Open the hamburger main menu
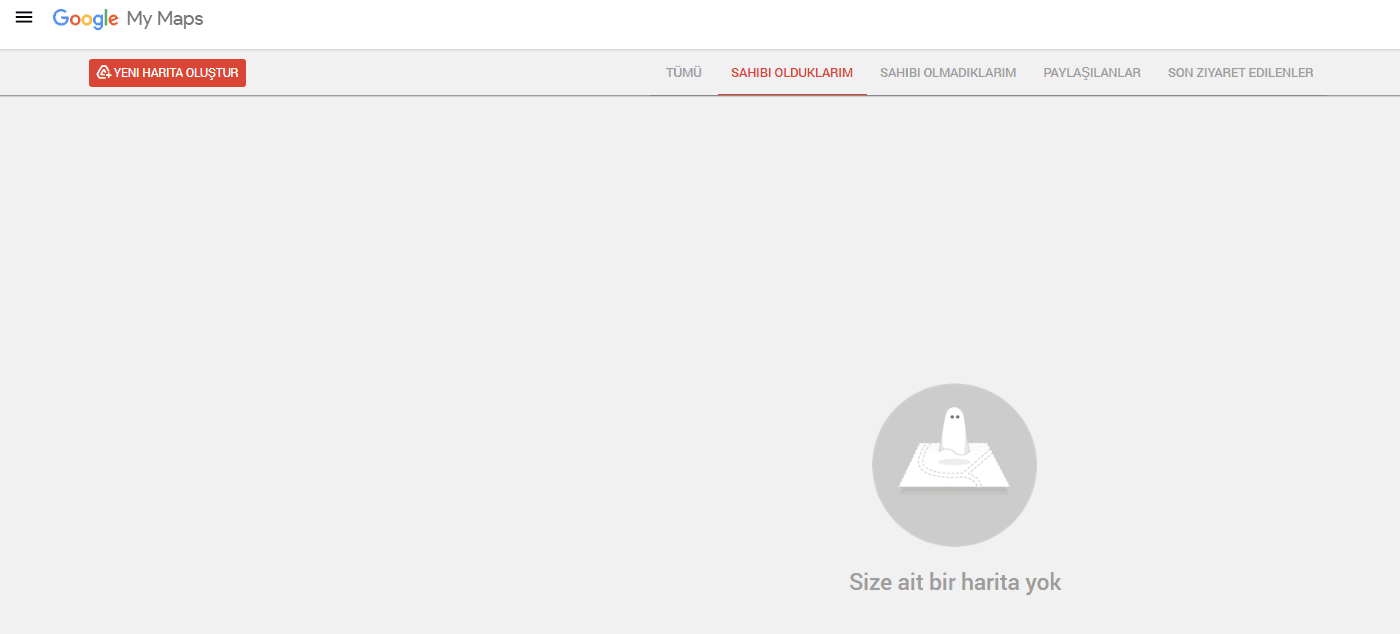This screenshot has width=1400, height=634. 24,18
